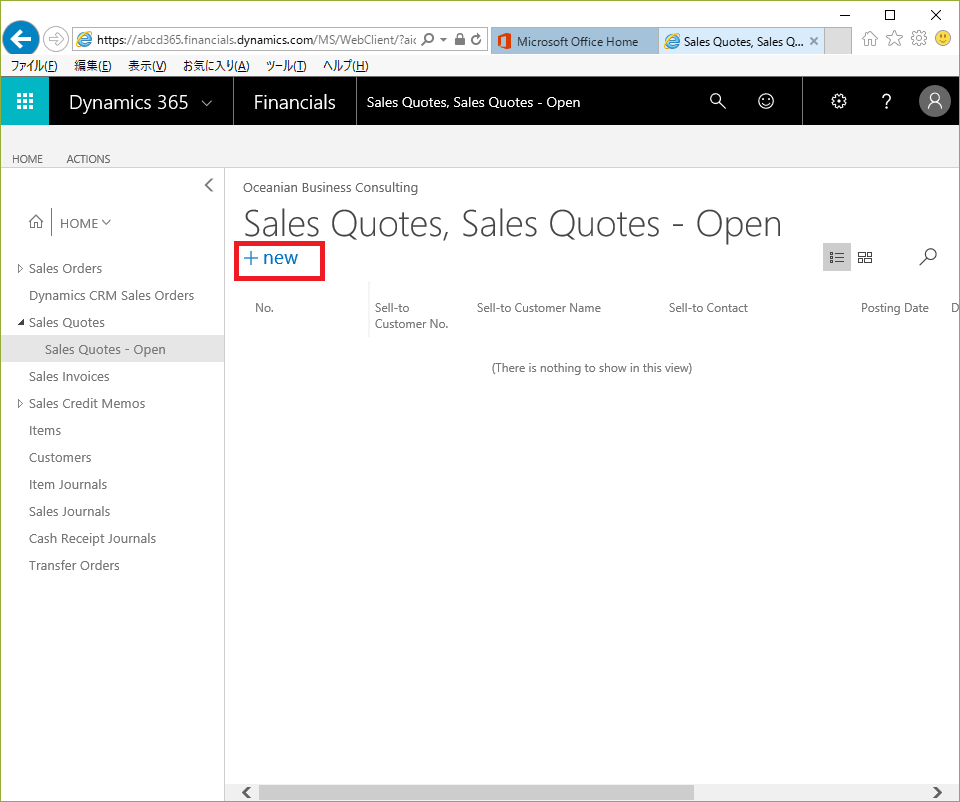Open Item Journals in sidebar
Viewport: 960px width, 802px height.
click(x=68, y=484)
